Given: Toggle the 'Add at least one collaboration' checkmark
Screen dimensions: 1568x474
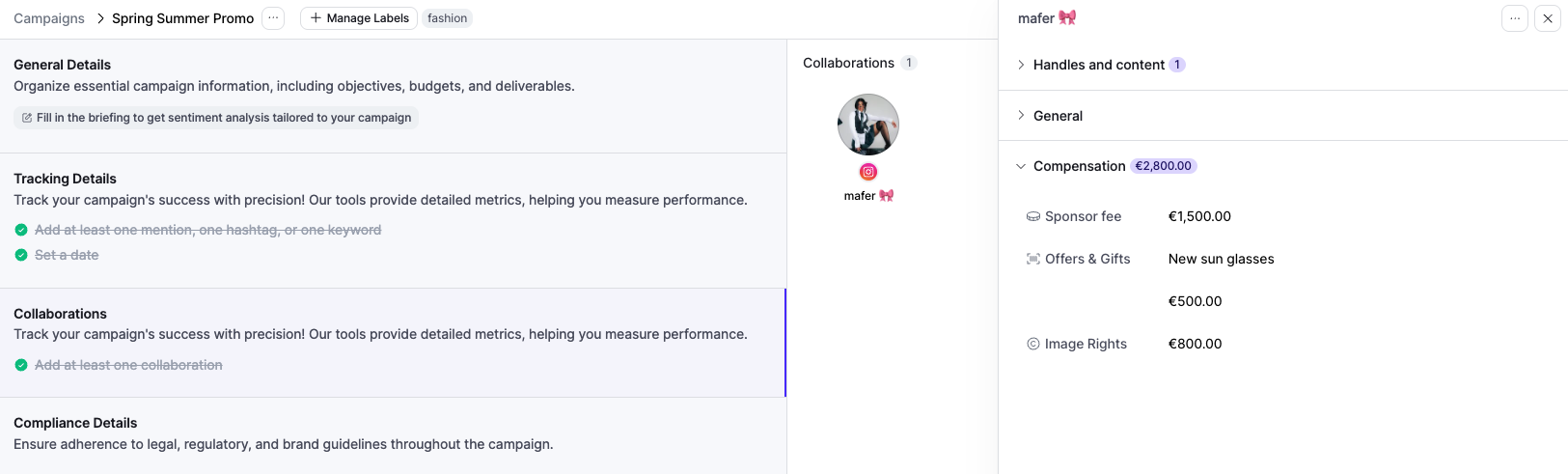Looking at the screenshot, I should pyautogui.click(x=21, y=365).
